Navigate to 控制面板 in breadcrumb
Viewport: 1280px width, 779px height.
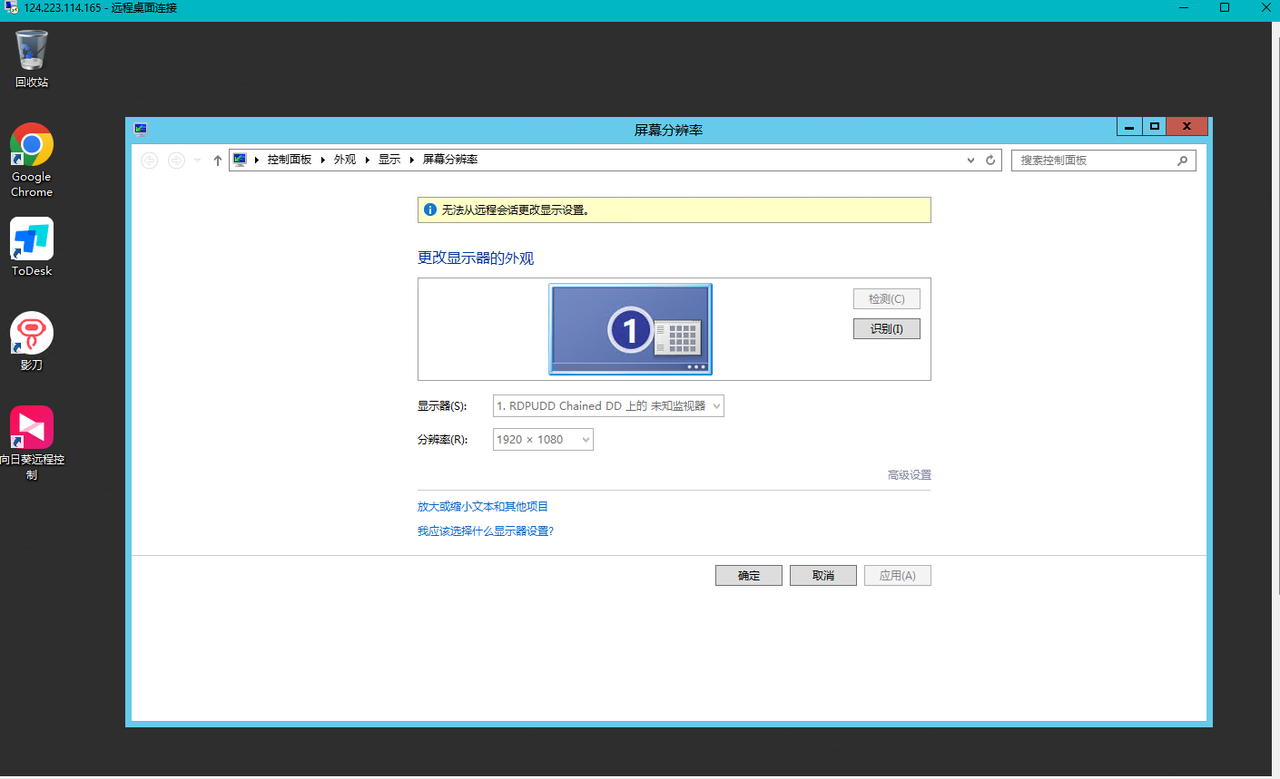click(289, 160)
